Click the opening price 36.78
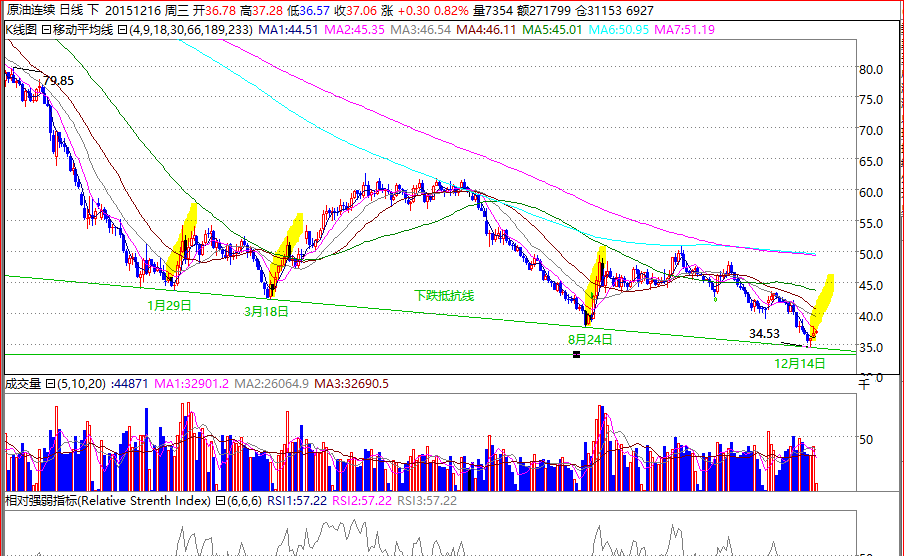Viewport: 904px width, 556px height. tap(221, 10)
